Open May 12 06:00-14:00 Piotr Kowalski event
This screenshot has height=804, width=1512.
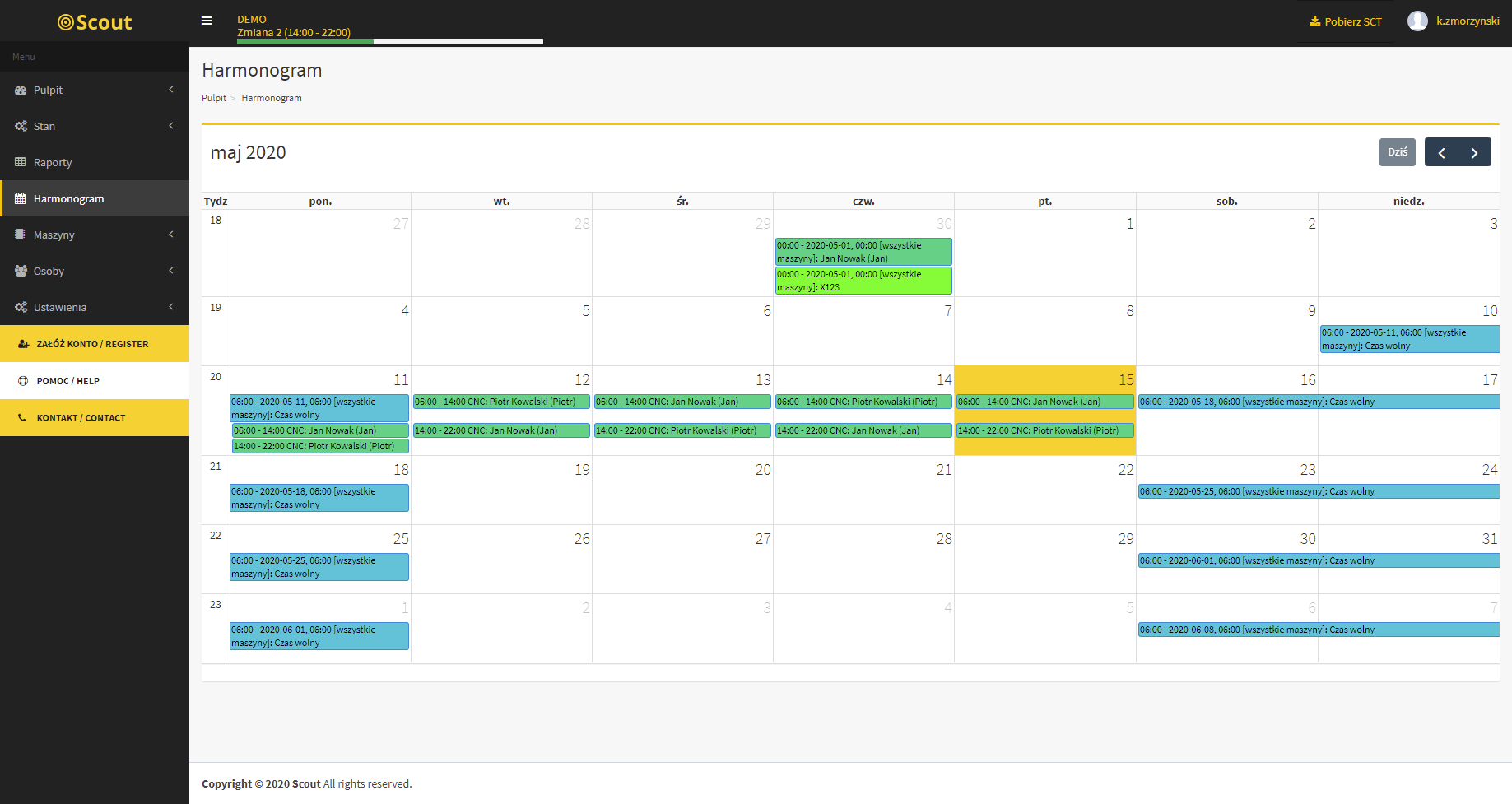click(x=501, y=402)
